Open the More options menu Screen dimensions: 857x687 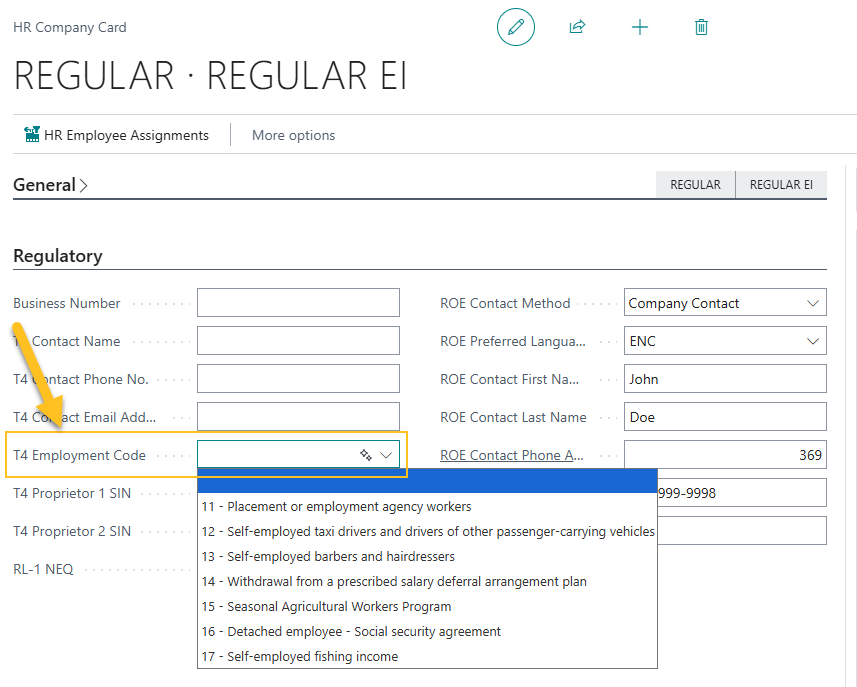pos(292,134)
